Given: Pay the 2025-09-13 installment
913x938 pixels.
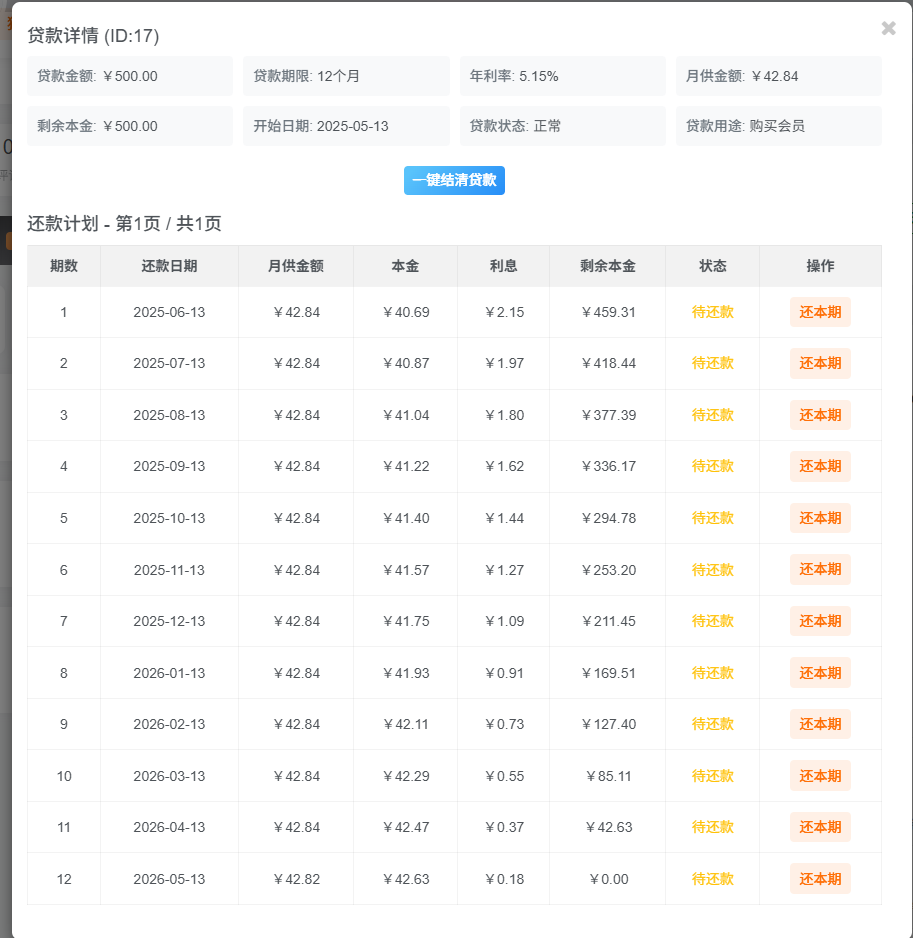Looking at the screenshot, I should pos(820,466).
